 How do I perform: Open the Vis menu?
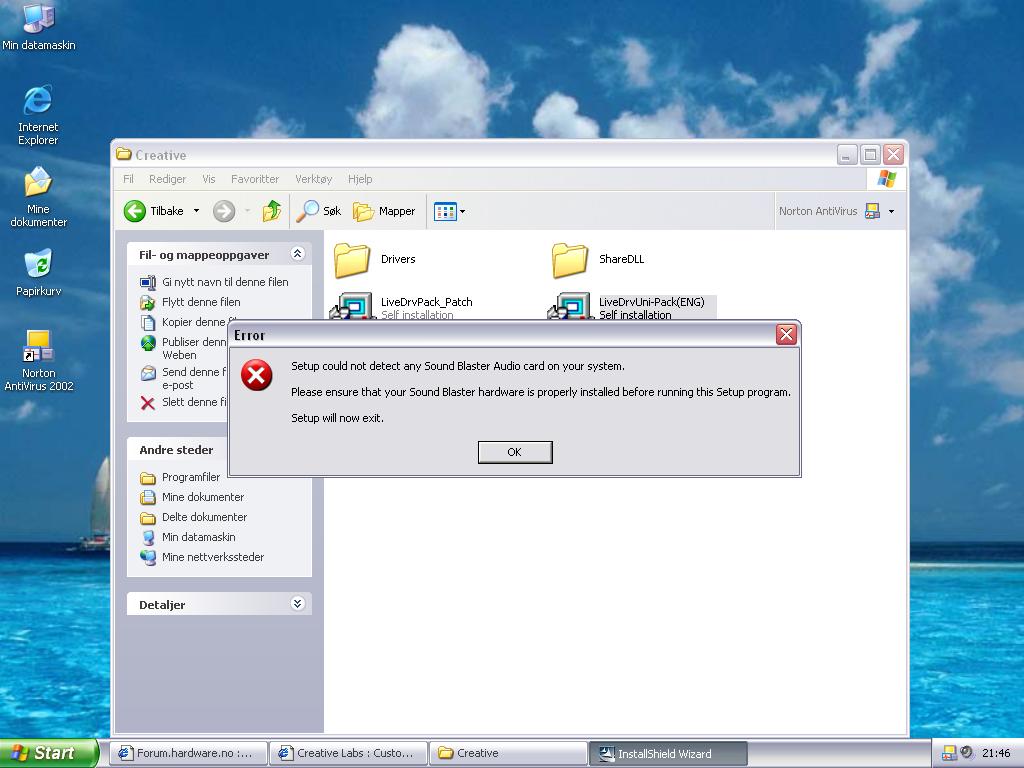pos(208,179)
